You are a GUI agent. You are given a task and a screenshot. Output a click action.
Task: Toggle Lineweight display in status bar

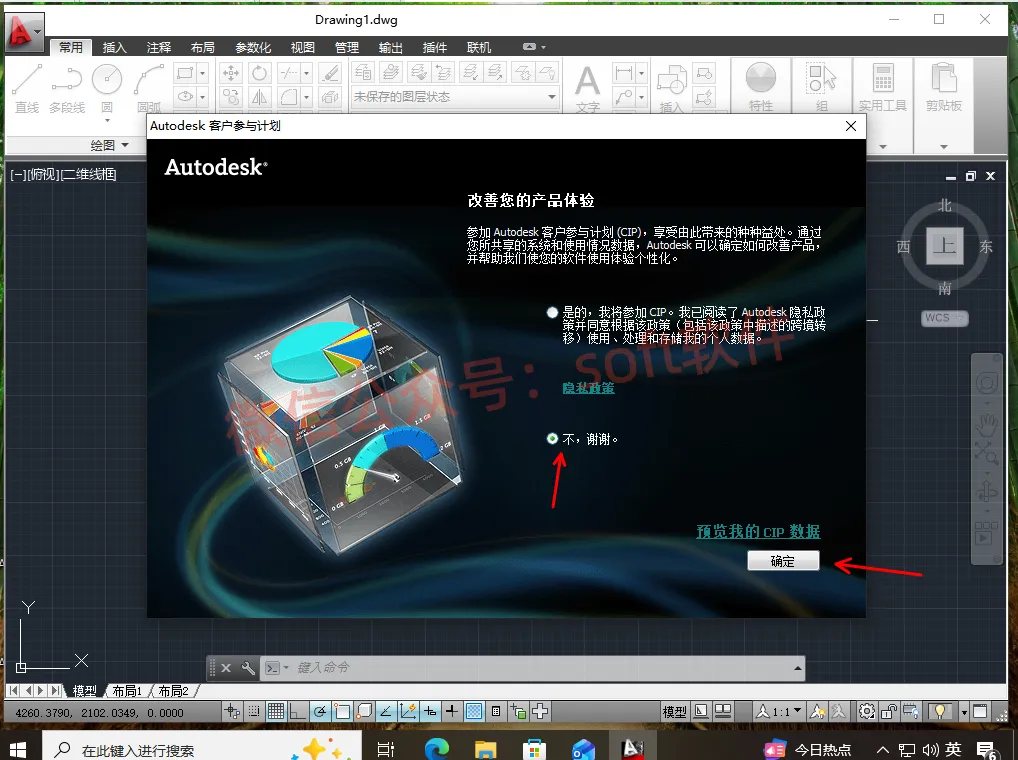(452, 712)
